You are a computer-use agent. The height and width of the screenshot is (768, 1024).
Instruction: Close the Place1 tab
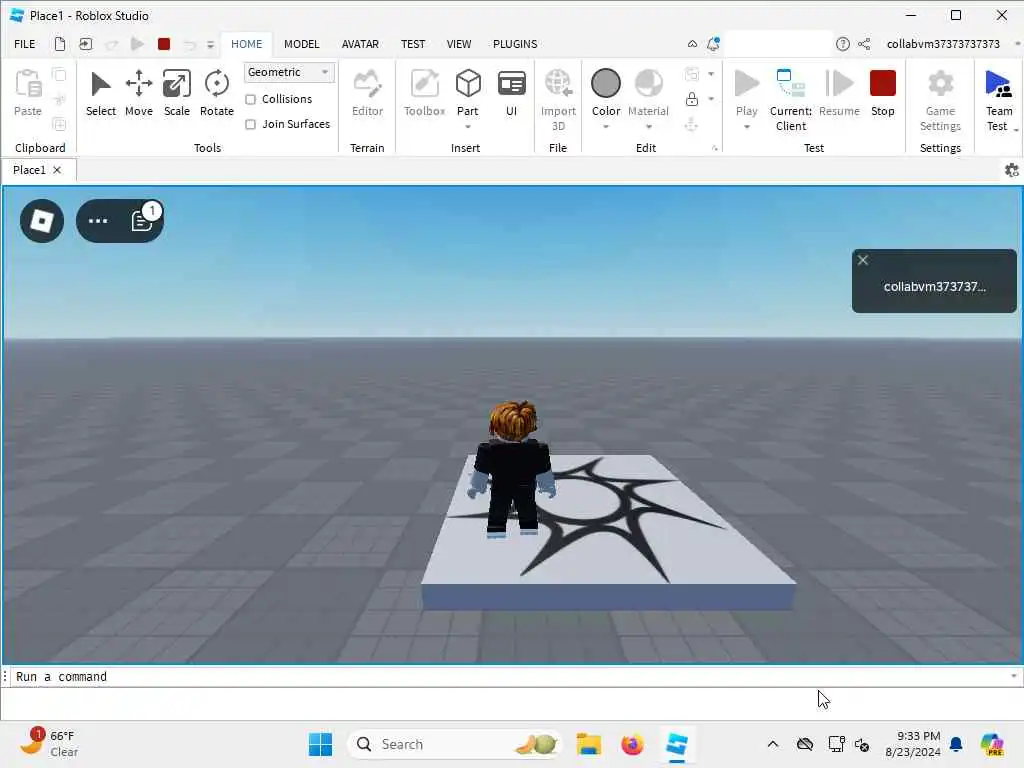tap(57, 170)
